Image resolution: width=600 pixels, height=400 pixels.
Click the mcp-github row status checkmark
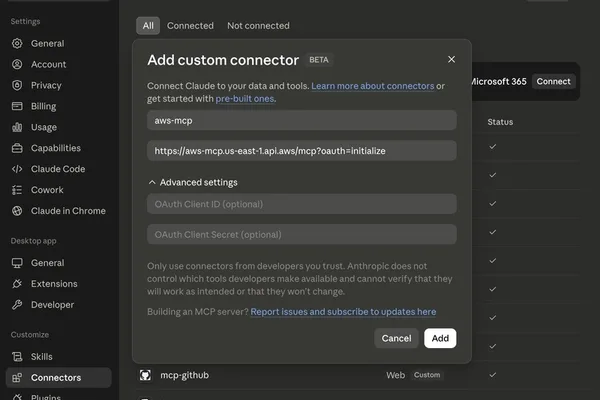(x=493, y=375)
